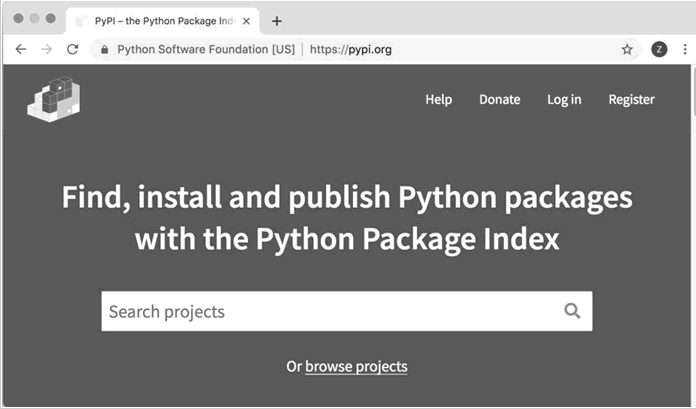Screen dimensions: 696x409
Task: Open the Chrome three-dot menu
Action: click(x=685, y=49)
